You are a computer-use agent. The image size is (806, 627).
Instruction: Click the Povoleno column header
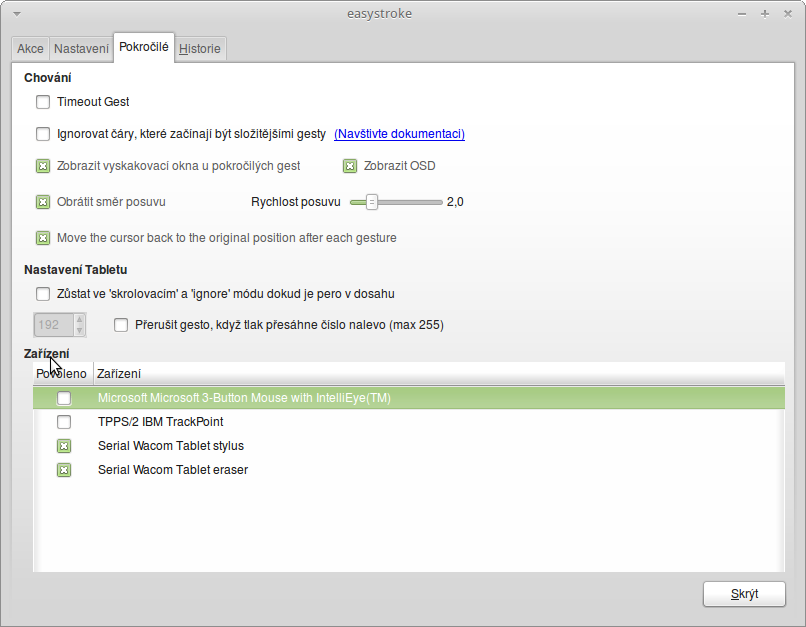click(x=63, y=374)
